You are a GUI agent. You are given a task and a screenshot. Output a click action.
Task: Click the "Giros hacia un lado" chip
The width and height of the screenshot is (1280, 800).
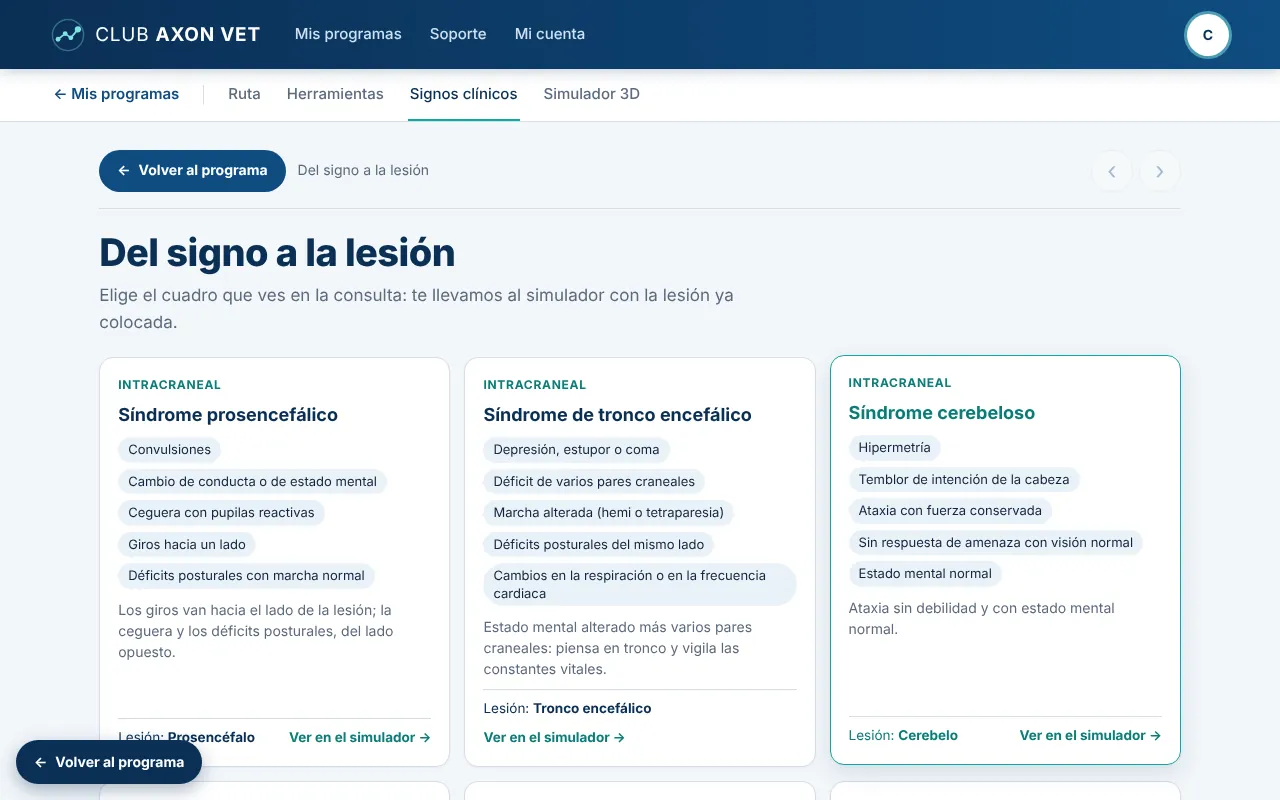click(x=187, y=545)
